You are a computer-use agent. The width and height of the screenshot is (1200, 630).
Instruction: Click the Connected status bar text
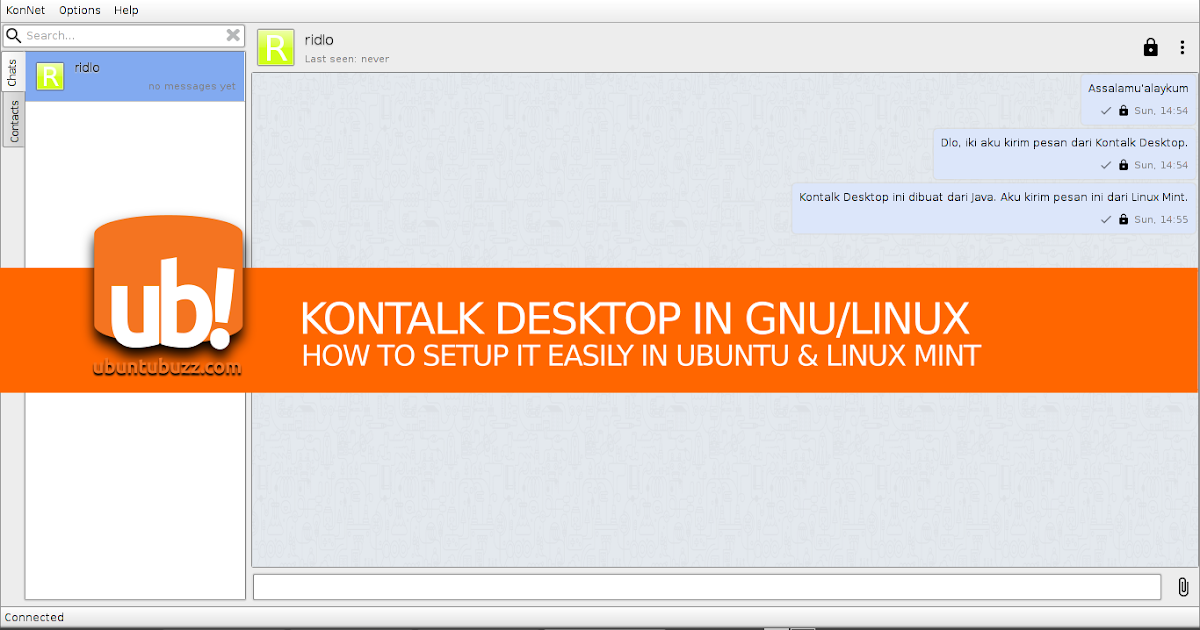click(x=34, y=617)
